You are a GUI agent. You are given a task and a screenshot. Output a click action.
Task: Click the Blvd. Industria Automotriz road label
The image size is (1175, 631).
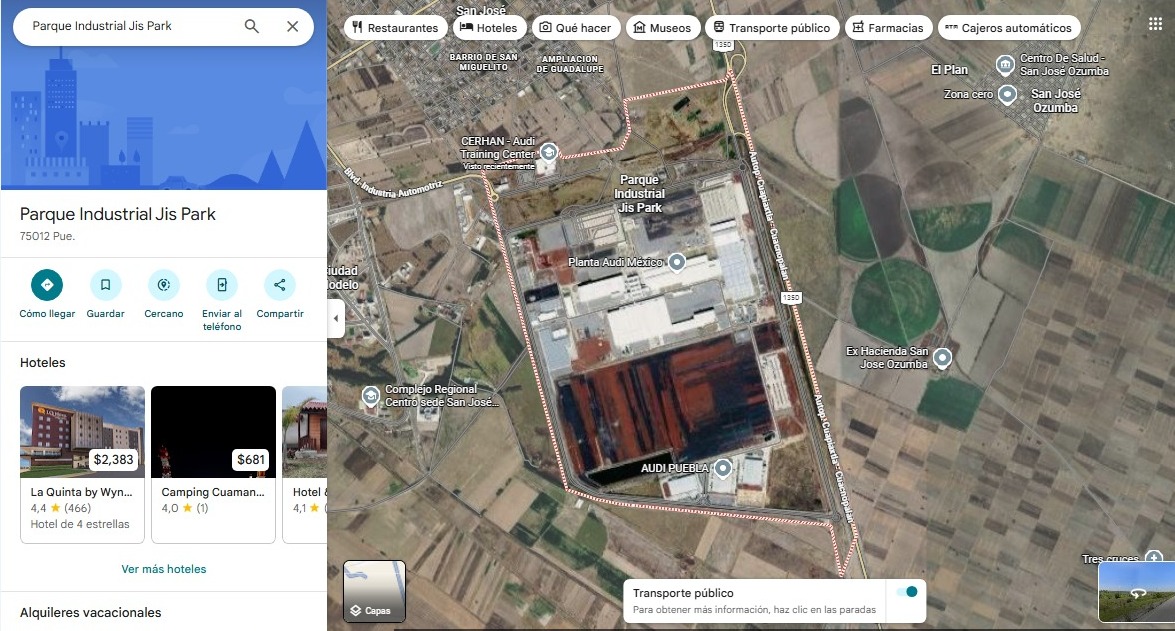coord(393,184)
